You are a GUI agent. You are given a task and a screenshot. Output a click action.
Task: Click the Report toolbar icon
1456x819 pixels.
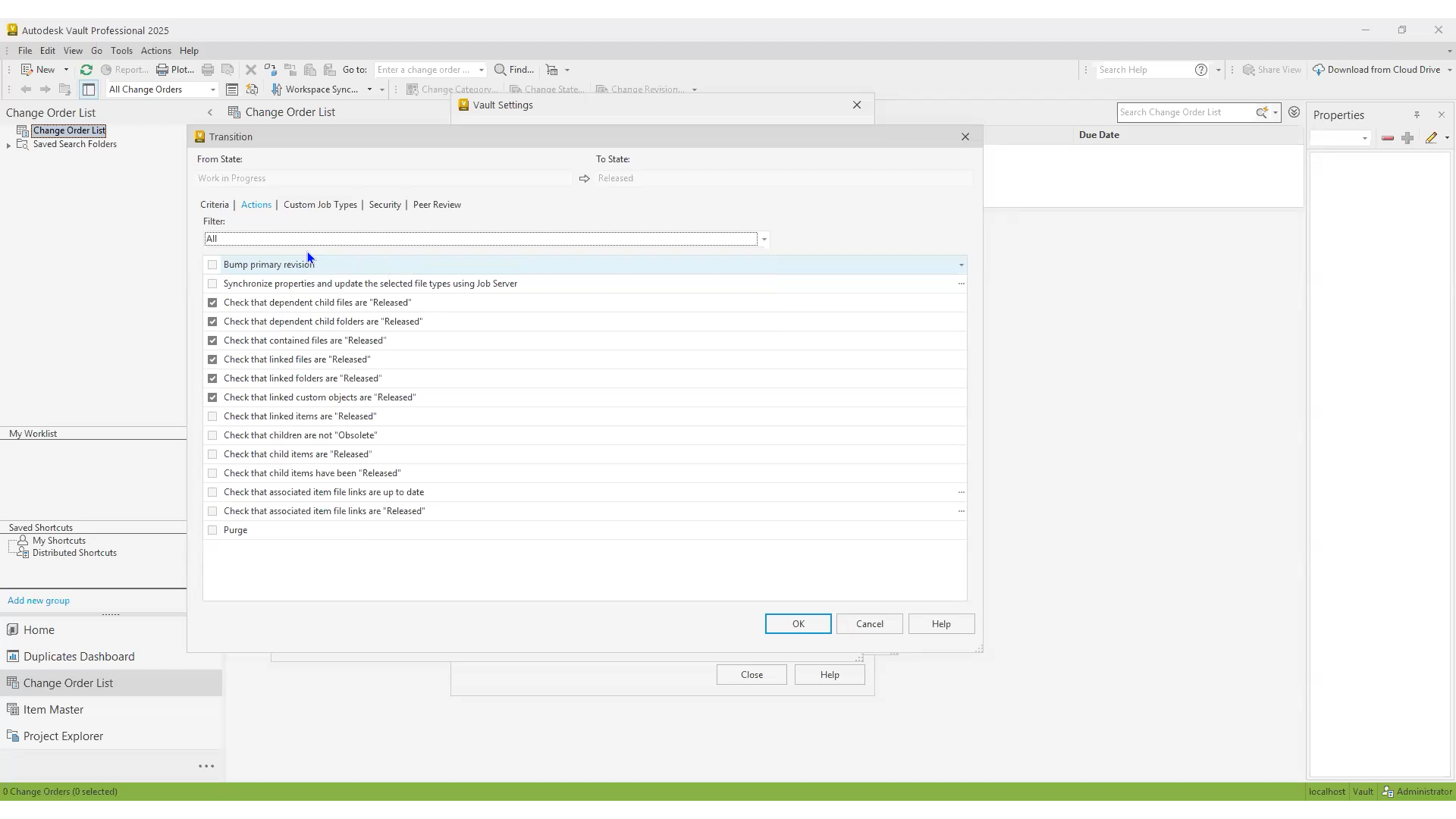(x=106, y=70)
